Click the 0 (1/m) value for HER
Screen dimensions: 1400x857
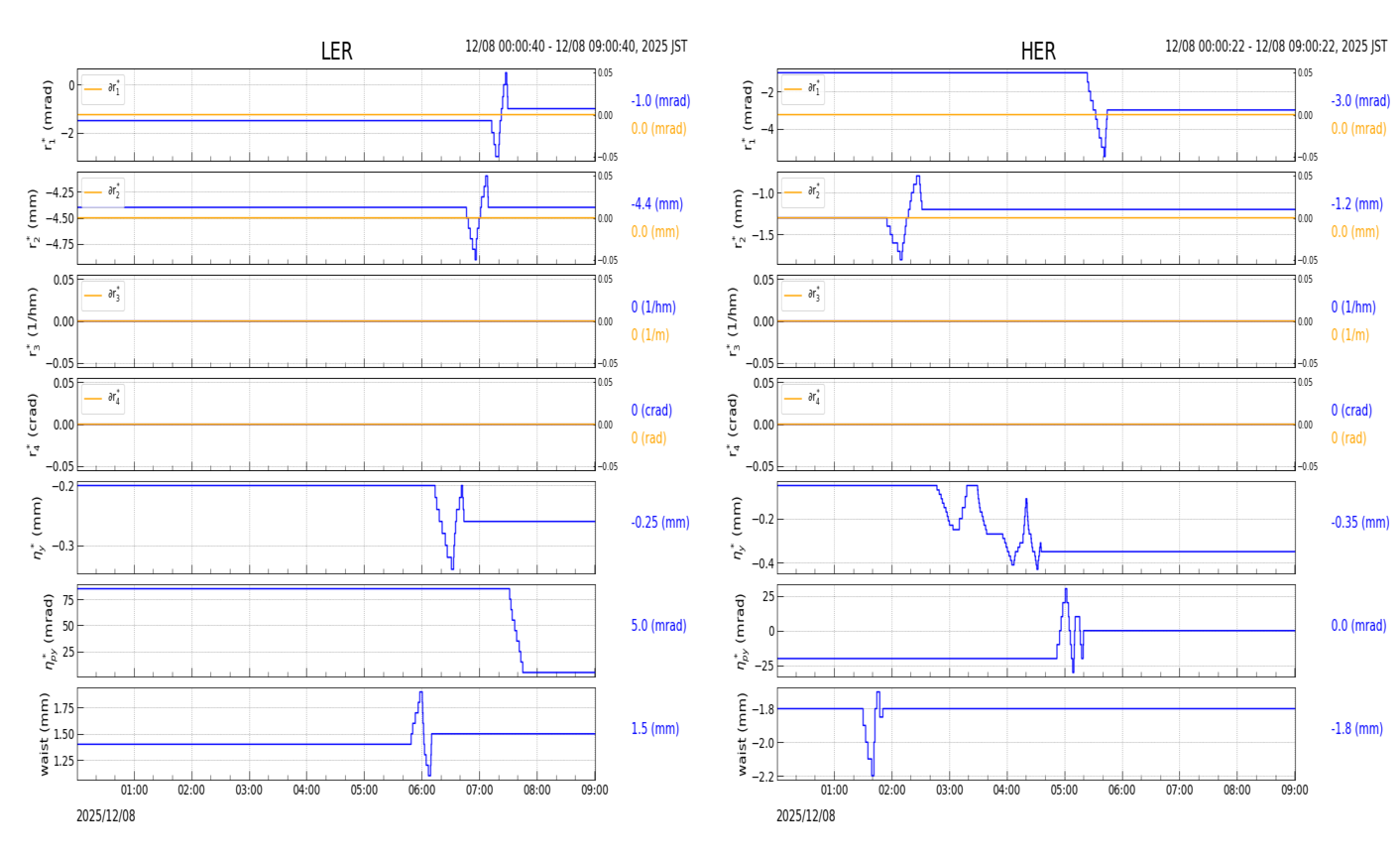(x=1350, y=335)
